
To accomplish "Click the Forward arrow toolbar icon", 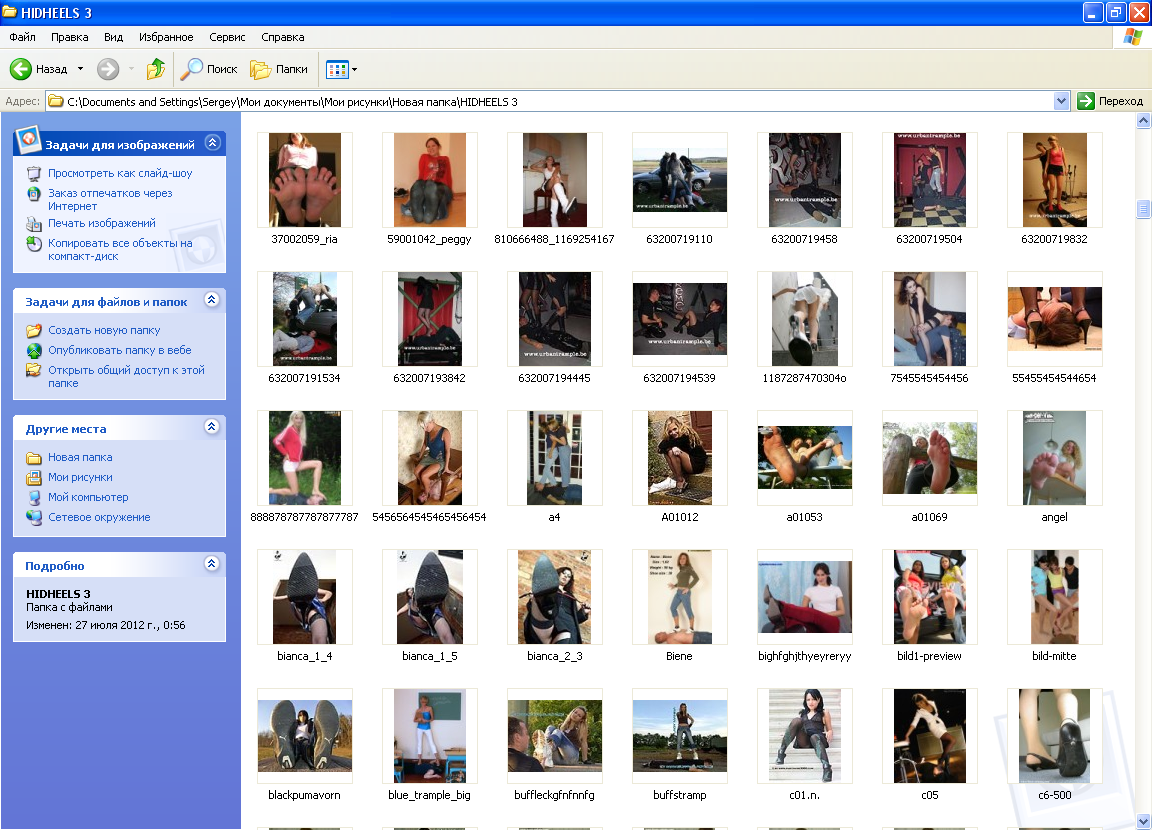I will coord(108,69).
